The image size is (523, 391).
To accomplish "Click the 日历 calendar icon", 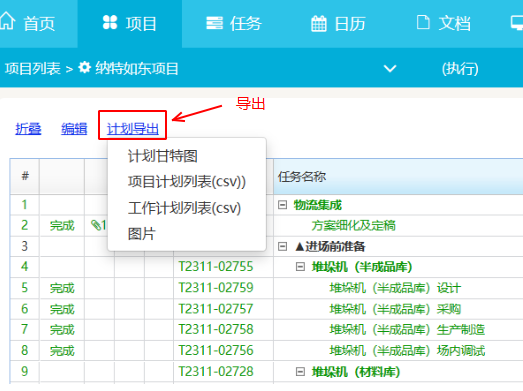I will tap(319, 23).
